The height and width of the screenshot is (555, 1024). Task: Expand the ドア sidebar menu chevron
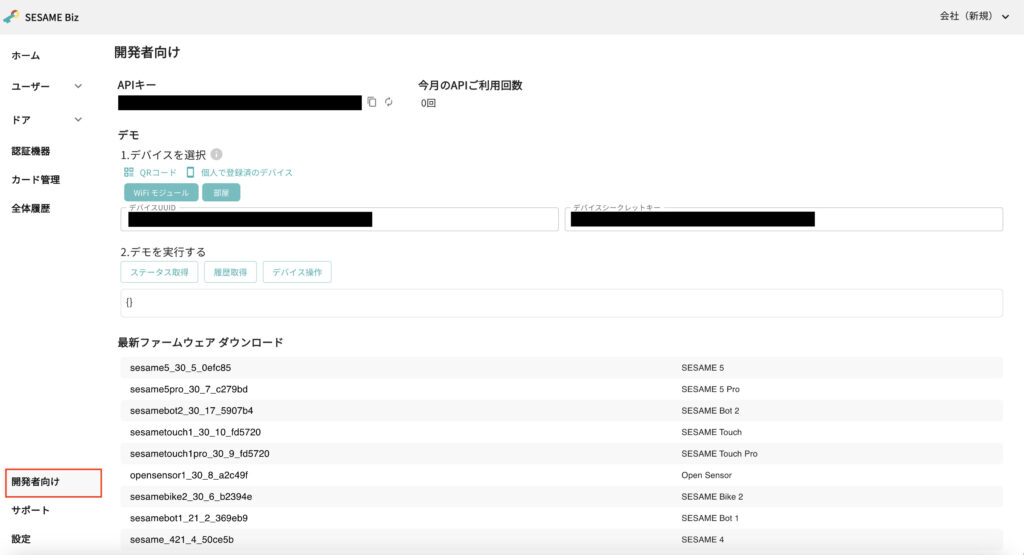tap(78, 119)
